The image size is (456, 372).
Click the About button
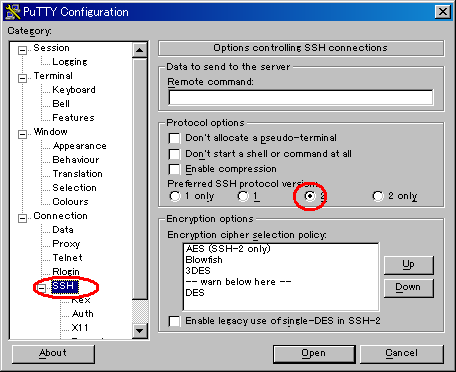click(x=53, y=354)
